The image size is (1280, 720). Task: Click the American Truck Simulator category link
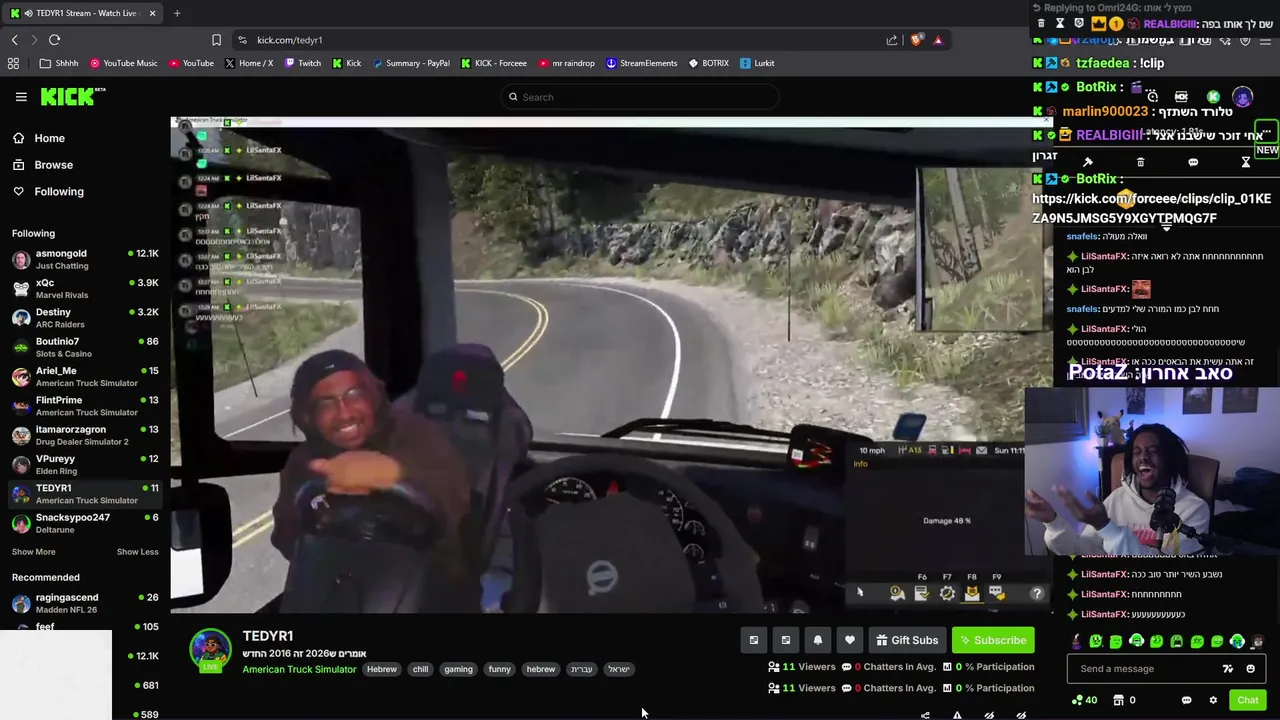(x=299, y=669)
